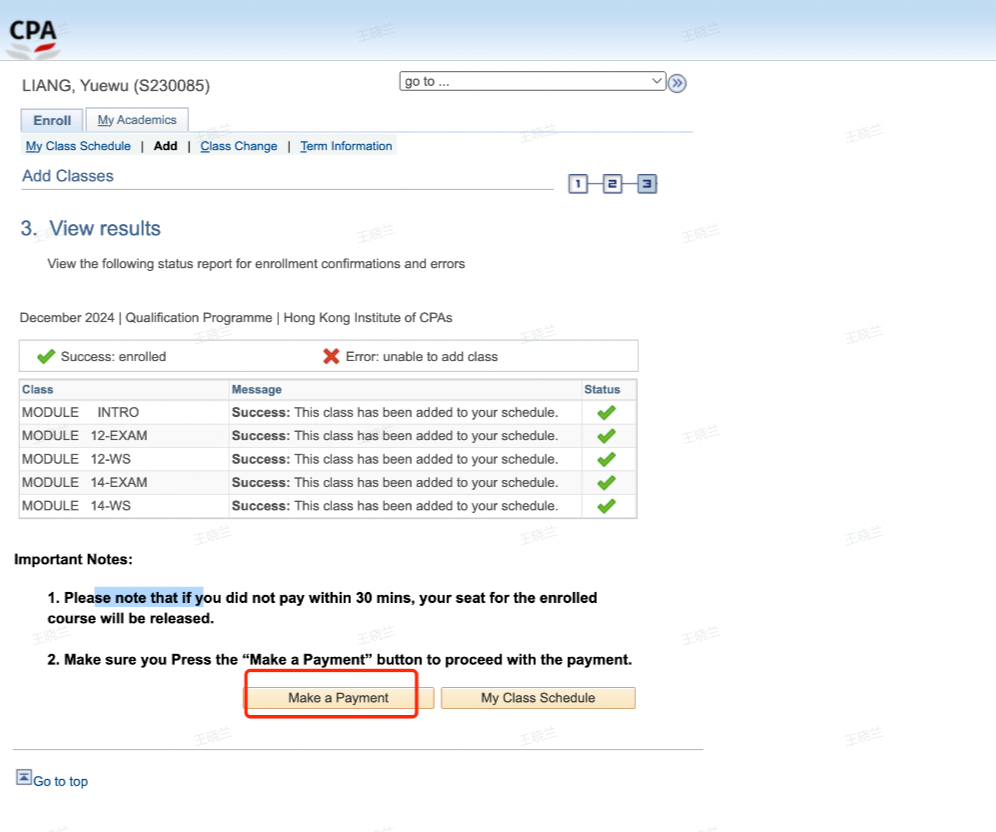Click the green check beside Success: enrolled

point(45,356)
